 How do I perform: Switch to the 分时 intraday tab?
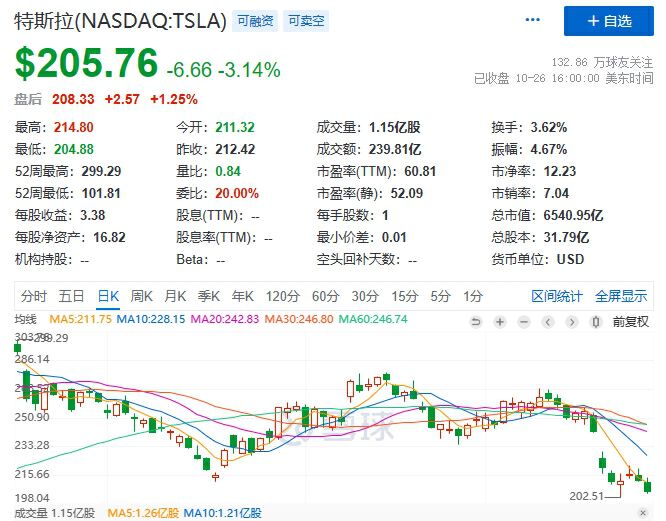point(34,296)
